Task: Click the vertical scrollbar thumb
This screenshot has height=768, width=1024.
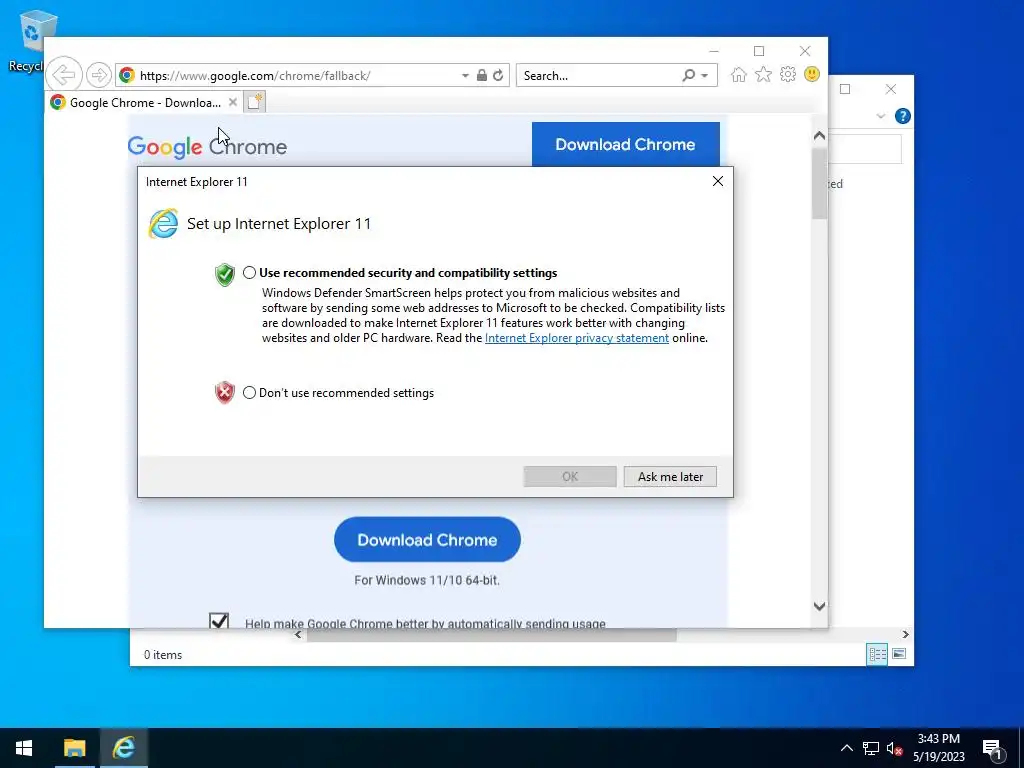Action: [x=820, y=184]
